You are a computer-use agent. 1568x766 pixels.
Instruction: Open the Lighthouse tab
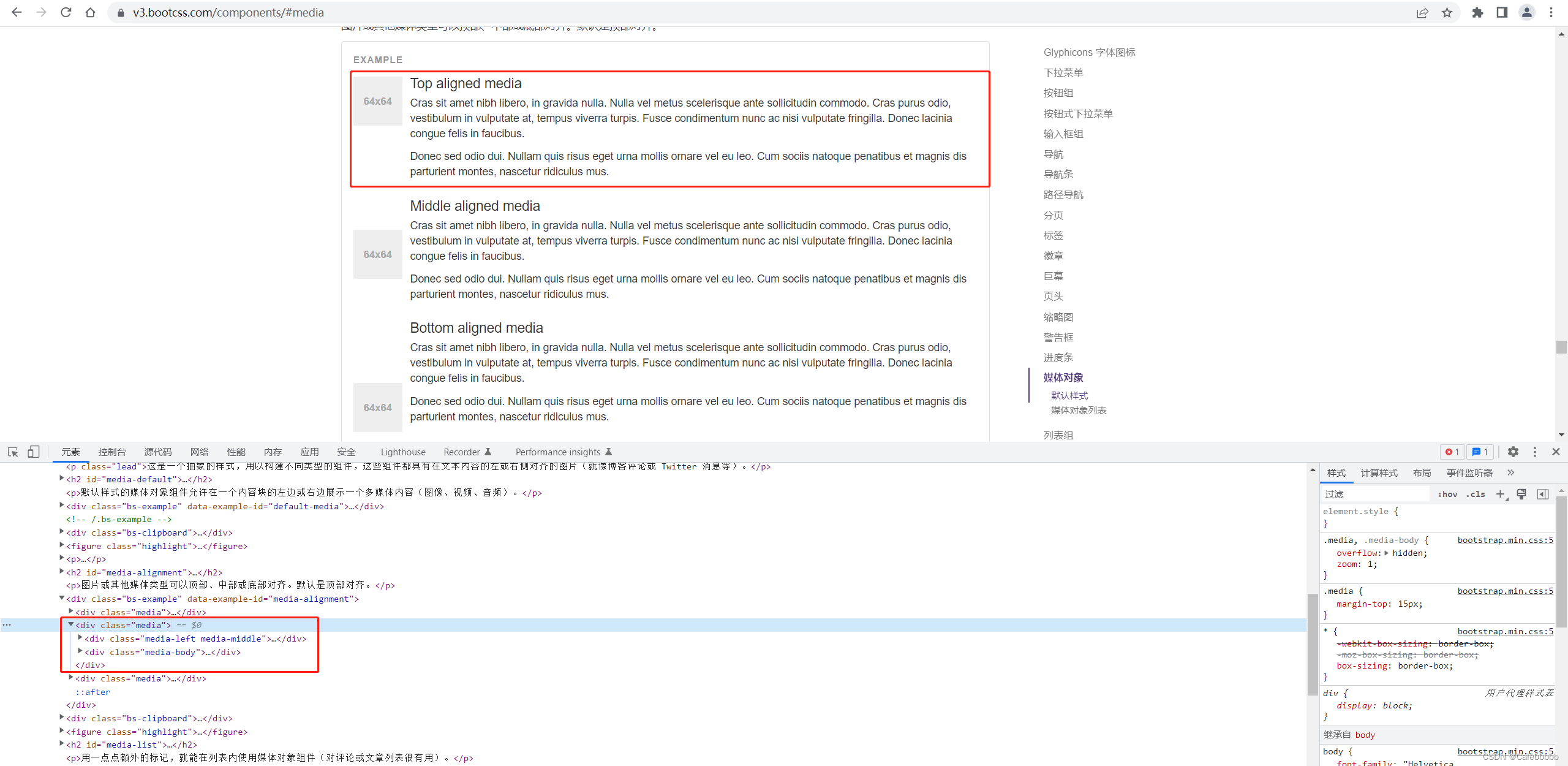pos(403,452)
